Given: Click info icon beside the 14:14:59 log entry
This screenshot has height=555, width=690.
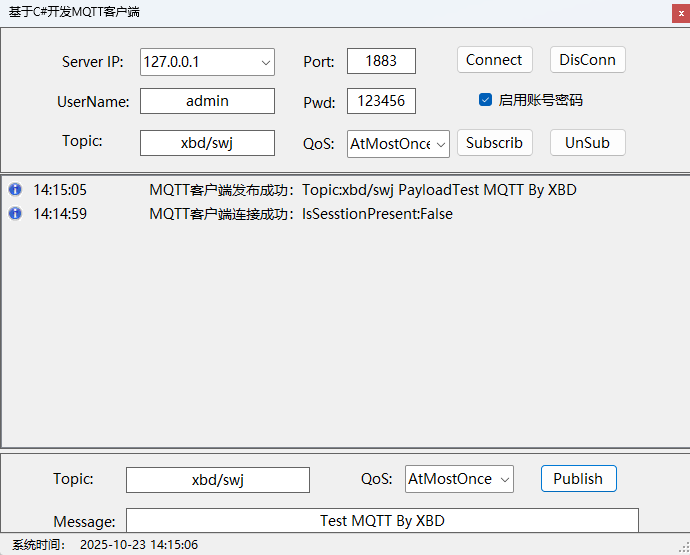Looking at the screenshot, I should (x=15, y=214).
